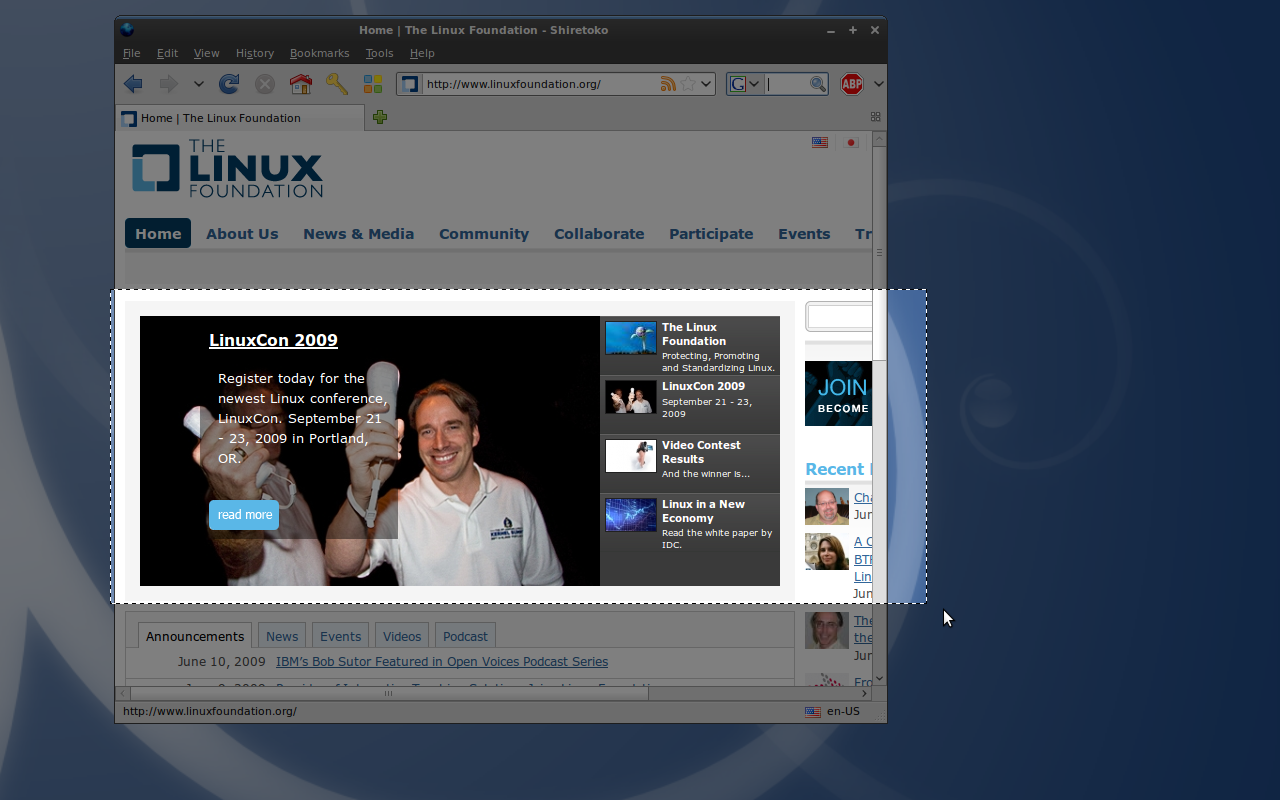This screenshot has height=800, width=1280.
Task: Click the RSS feed icon in address bar
Action: pos(668,84)
